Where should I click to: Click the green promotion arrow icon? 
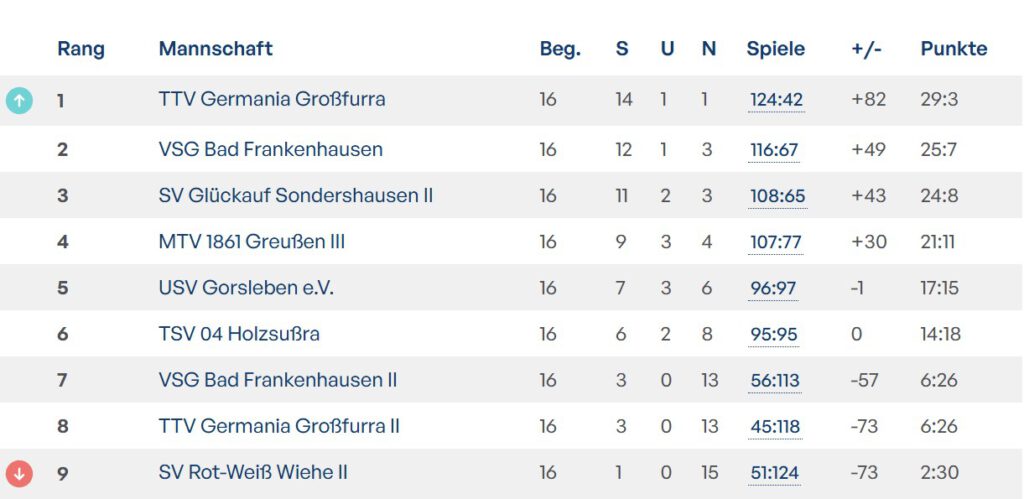point(20,100)
